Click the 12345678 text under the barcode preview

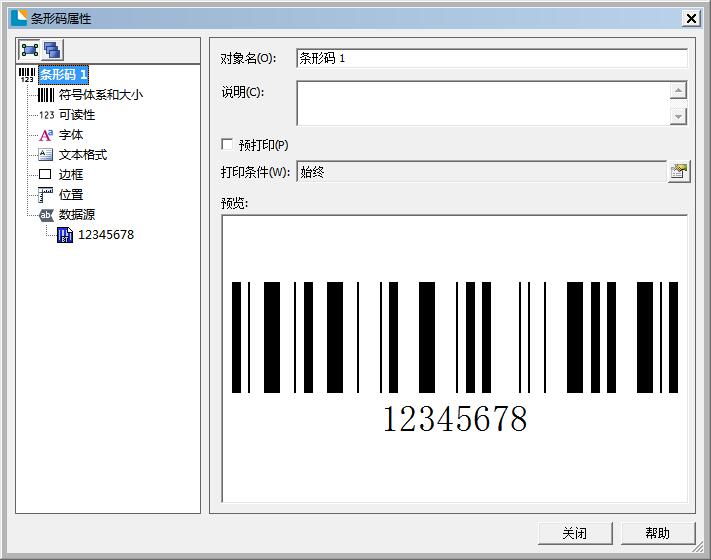(x=455, y=419)
